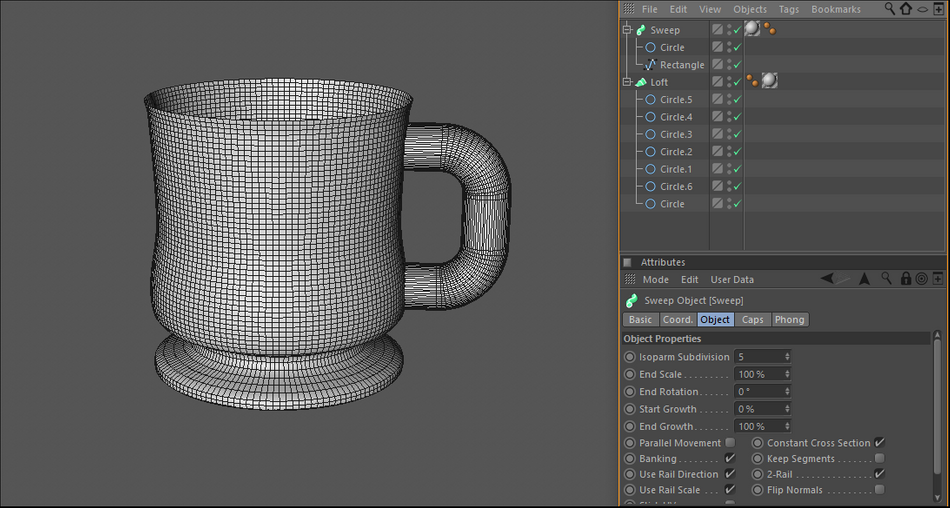
Task: Click the Sweep object's Phong tag sphere
Action: tap(752, 29)
